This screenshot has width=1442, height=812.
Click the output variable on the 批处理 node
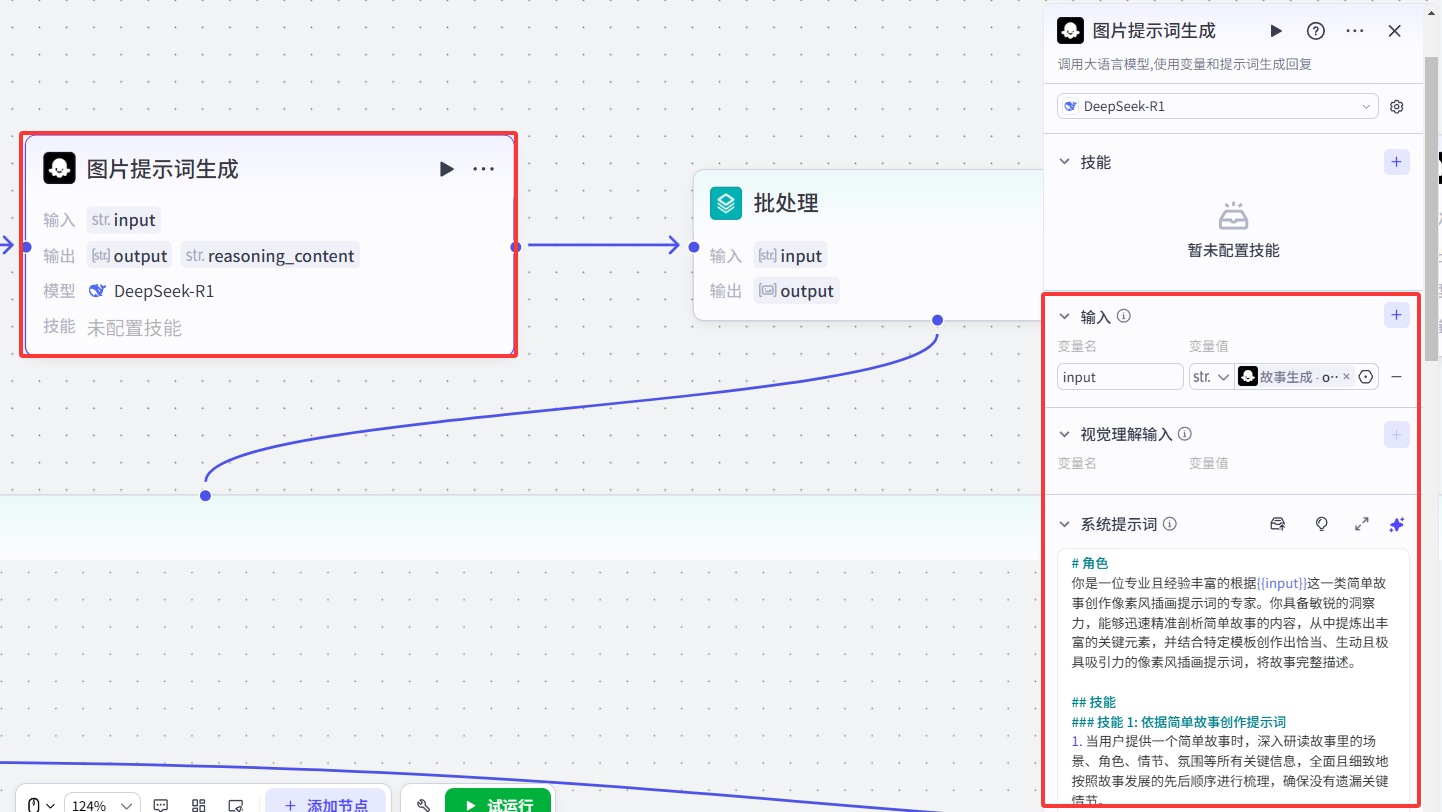point(796,291)
